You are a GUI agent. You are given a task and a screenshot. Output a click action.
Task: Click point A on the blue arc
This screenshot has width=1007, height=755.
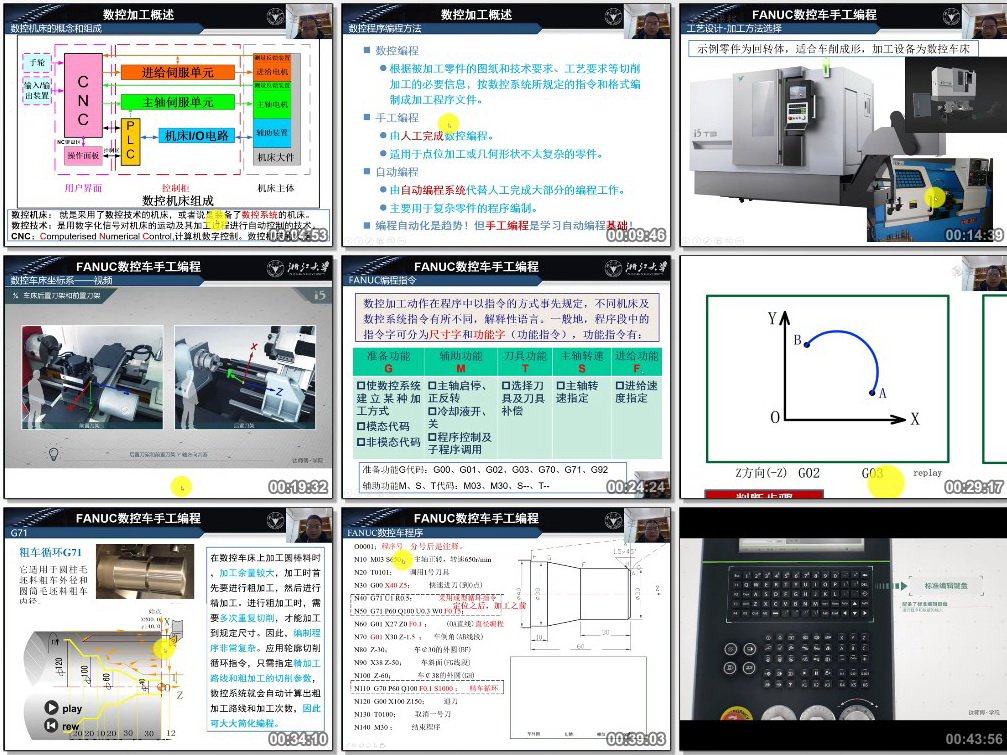pos(872,392)
